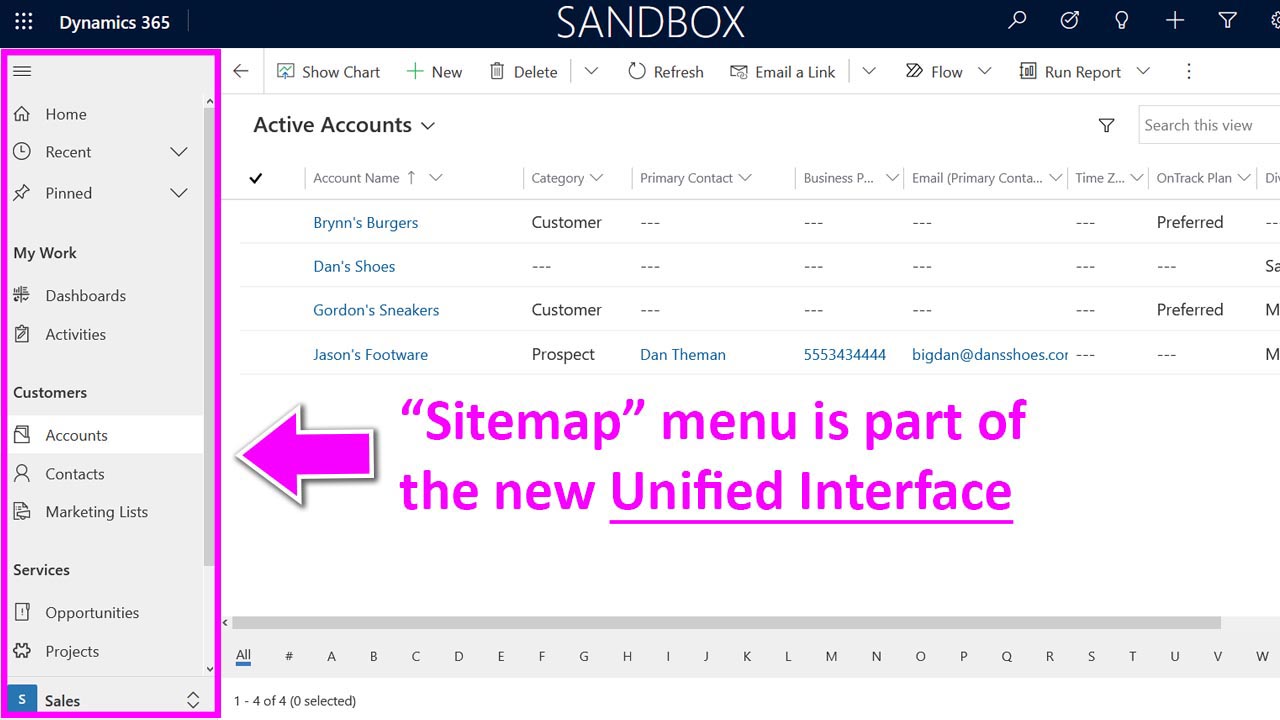Open Delete split-button dropdown arrow
The height and width of the screenshot is (720, 1280).
(x=591, y=71)
